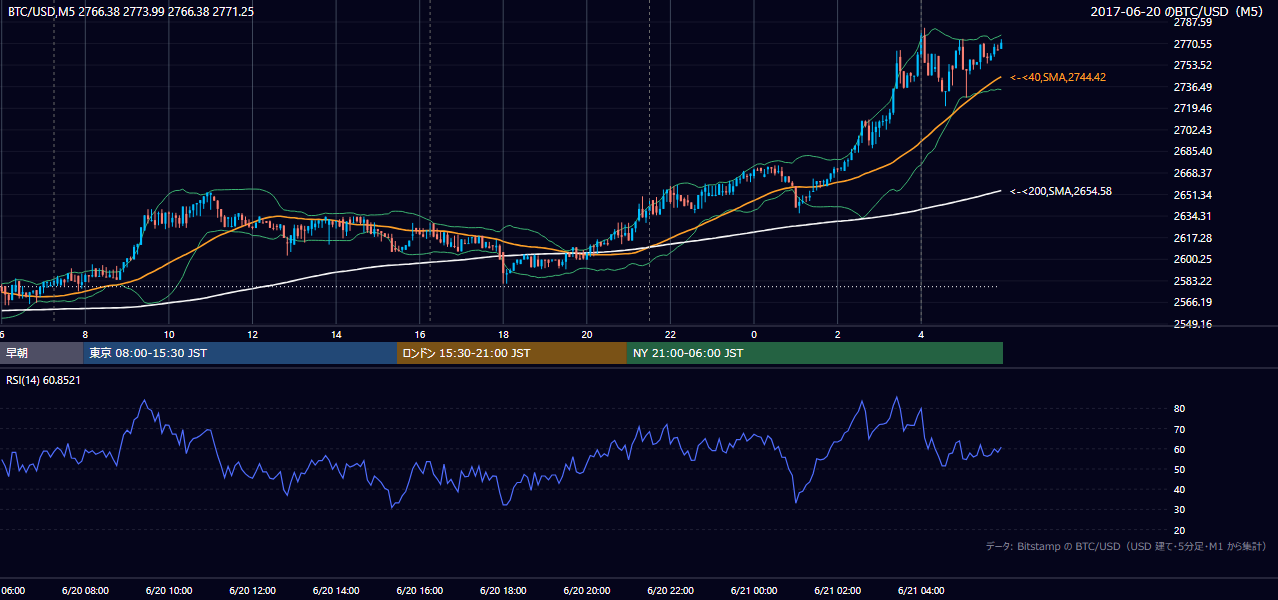Click hour marker 0 below price chart
The image size is (1278, 600).
754,335
